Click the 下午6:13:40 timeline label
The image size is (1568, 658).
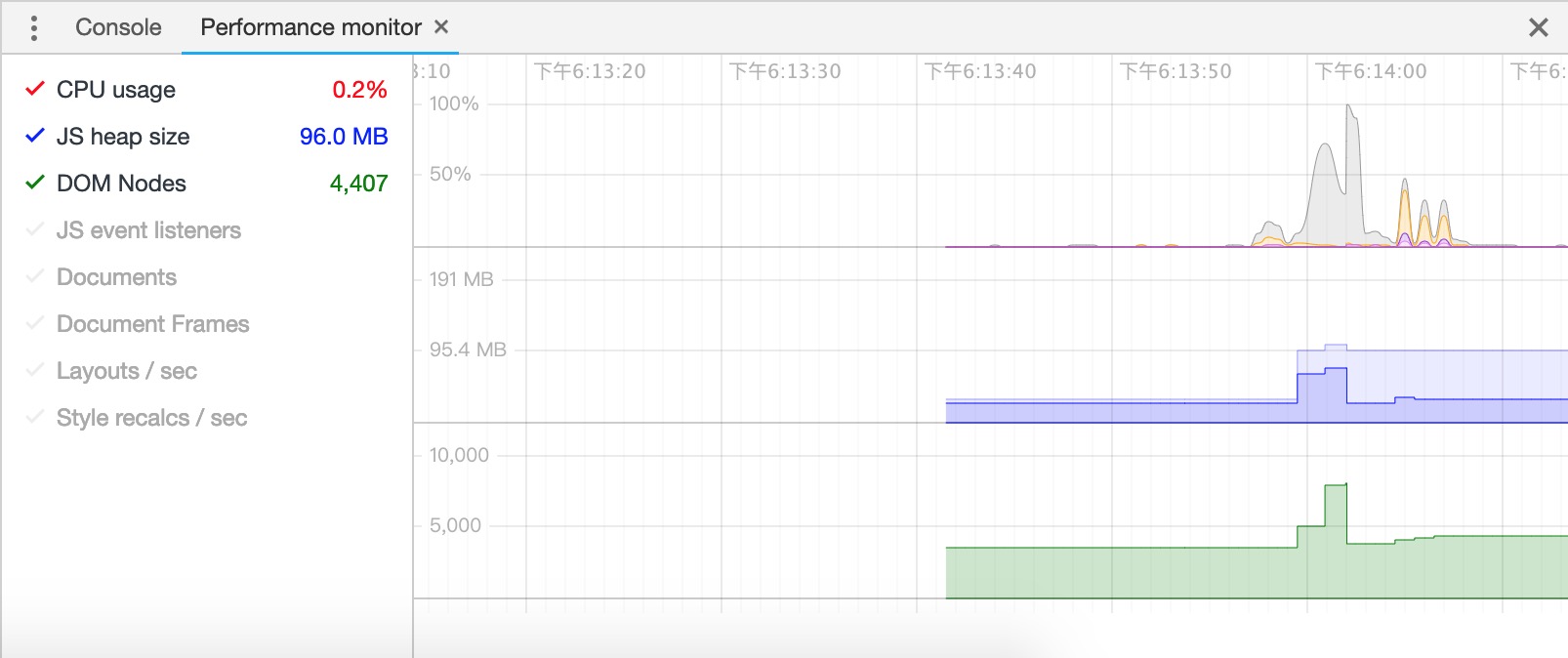point(980,71)
